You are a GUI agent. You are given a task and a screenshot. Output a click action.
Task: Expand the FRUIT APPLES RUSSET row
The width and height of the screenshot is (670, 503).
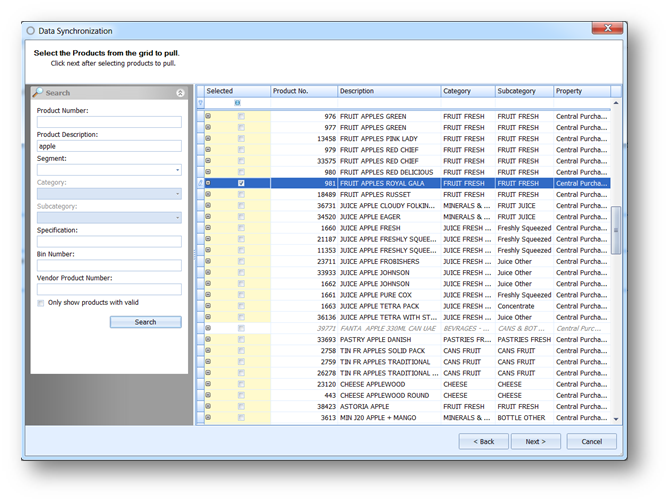click(x=208, y=195)
